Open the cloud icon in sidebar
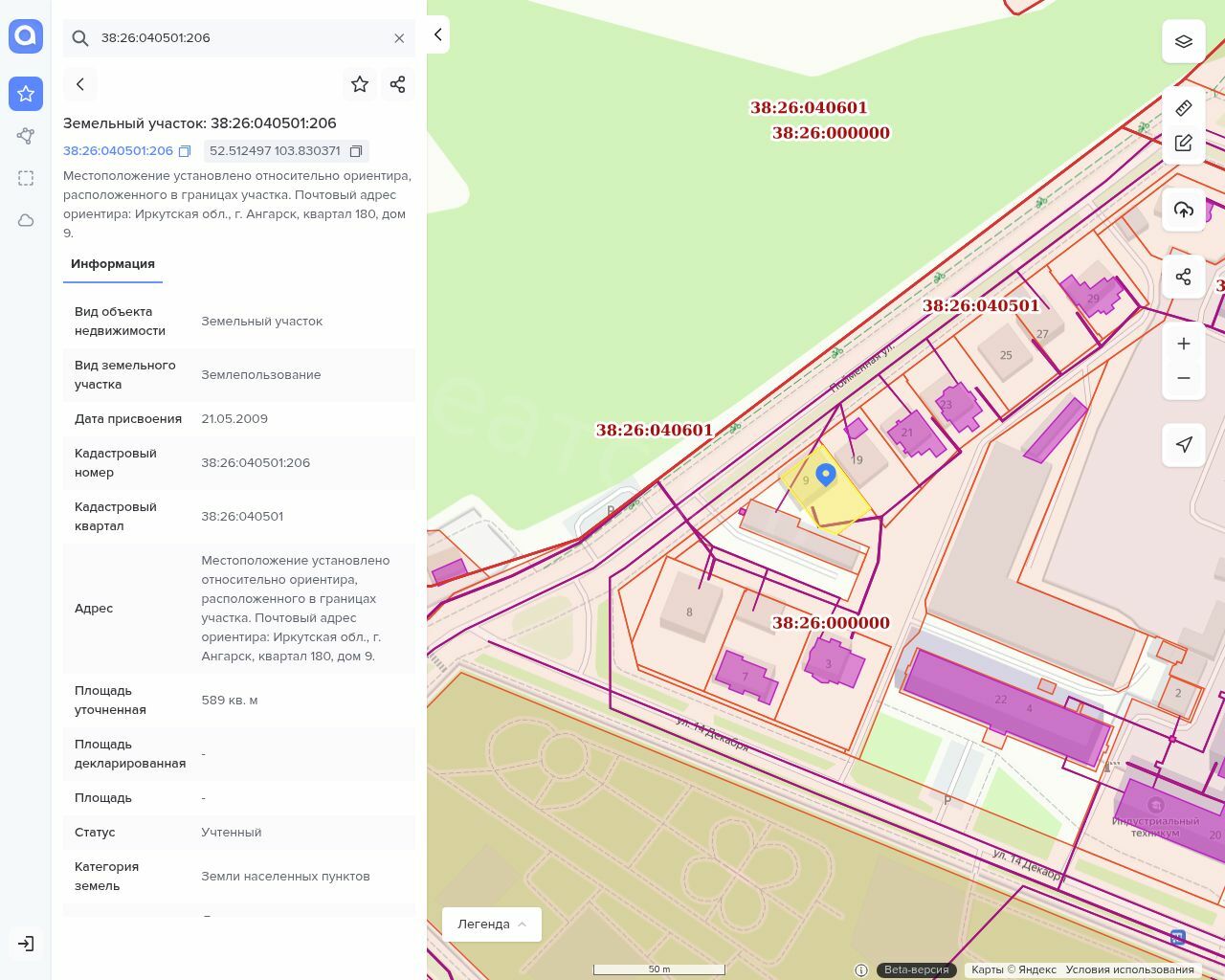The image size is (1225, 980). pos(26,220)
